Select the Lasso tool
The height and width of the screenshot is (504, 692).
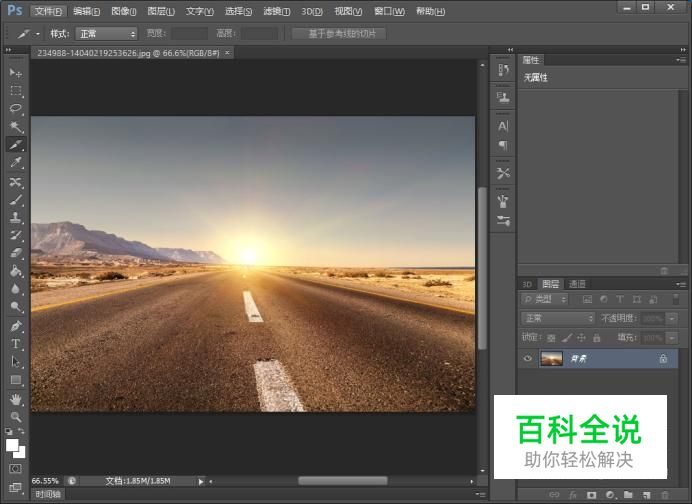(16, 109)
